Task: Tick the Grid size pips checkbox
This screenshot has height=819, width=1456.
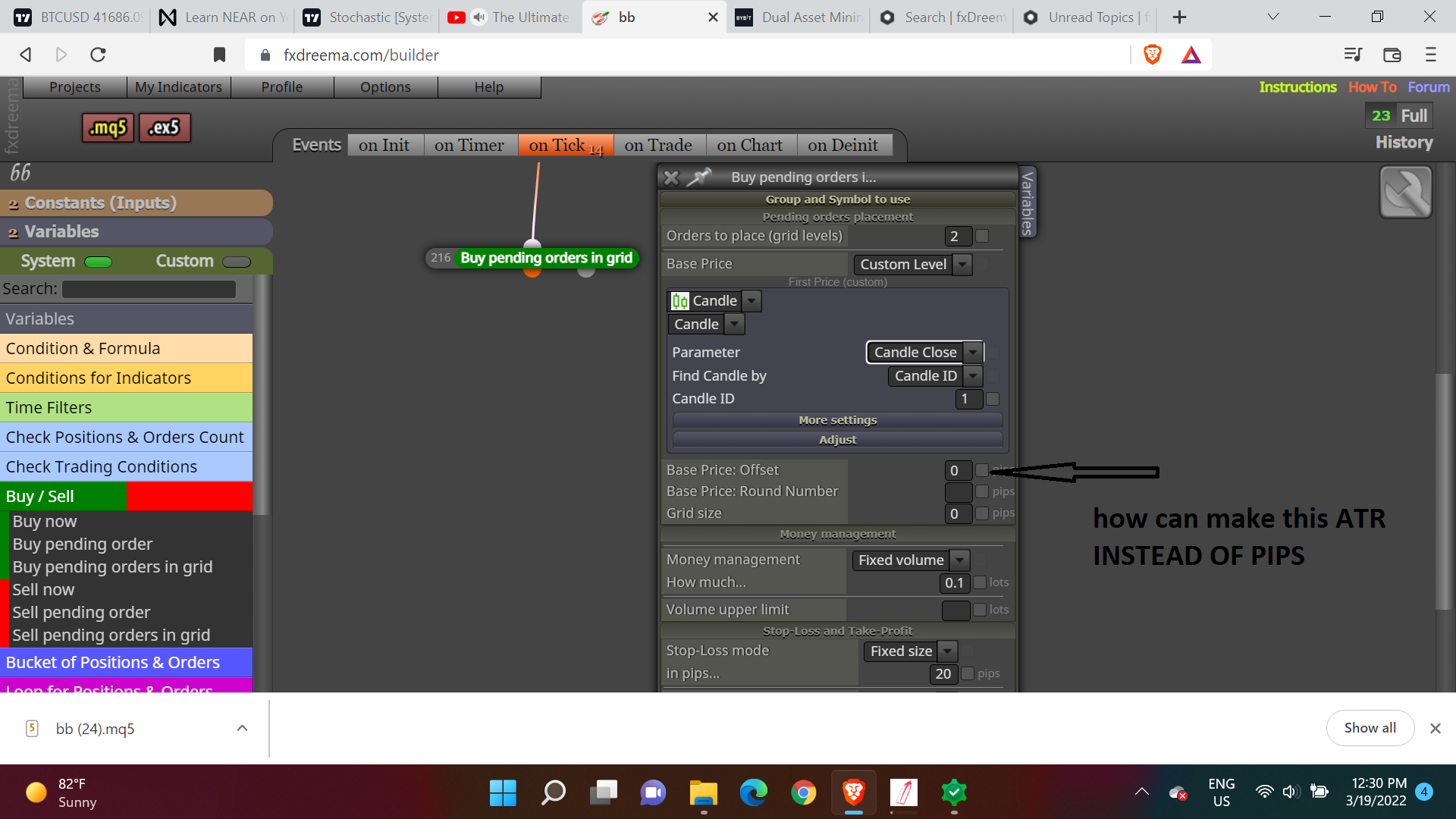Action: pyautogui.click(x=982, y=513)
